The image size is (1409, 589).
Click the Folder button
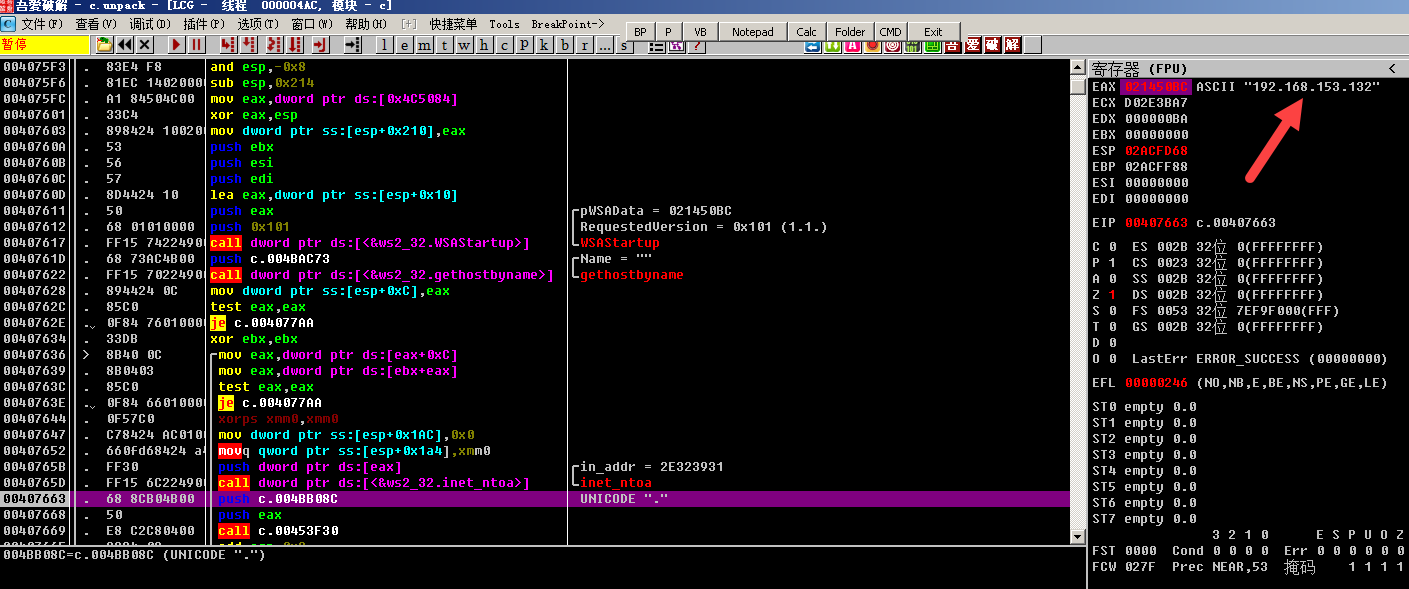tap(850, 32)
